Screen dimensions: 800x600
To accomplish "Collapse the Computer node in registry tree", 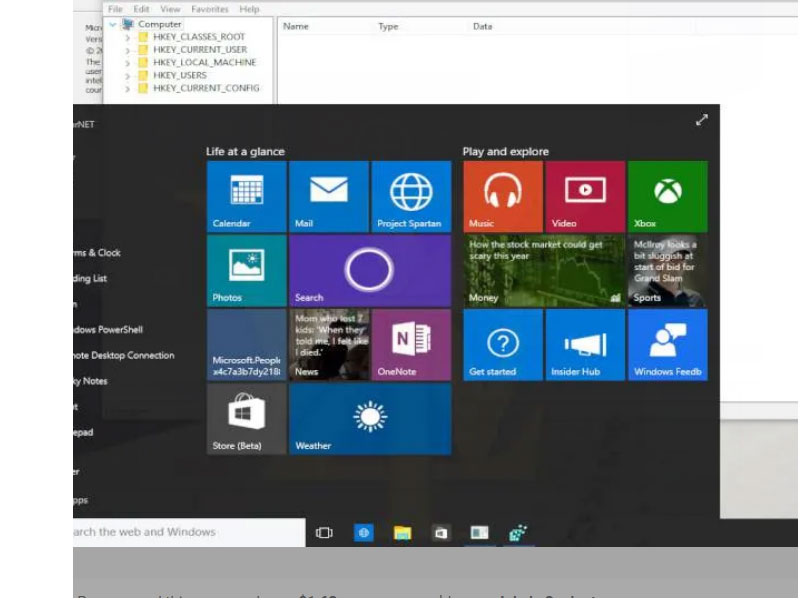I will [x=113, y=24].
